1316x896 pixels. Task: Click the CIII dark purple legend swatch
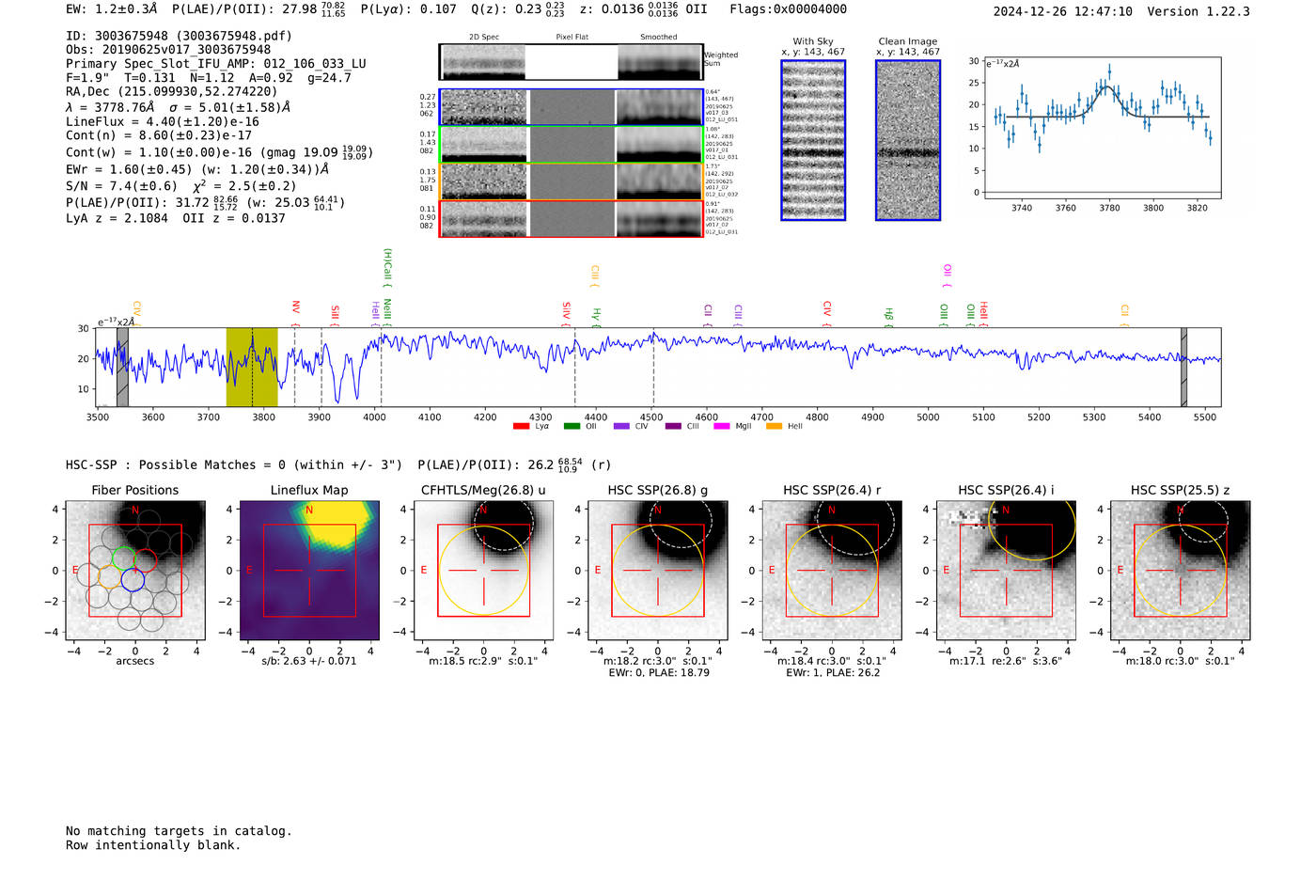tap(673, 427)
